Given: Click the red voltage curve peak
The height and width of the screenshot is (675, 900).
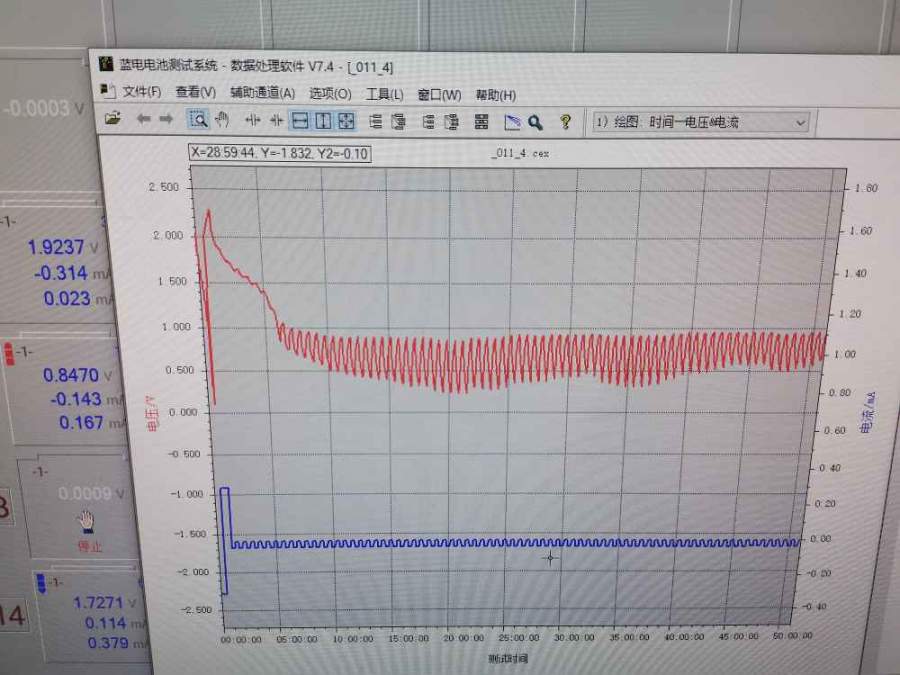Looking at the screenshot, I should point(208,211).
